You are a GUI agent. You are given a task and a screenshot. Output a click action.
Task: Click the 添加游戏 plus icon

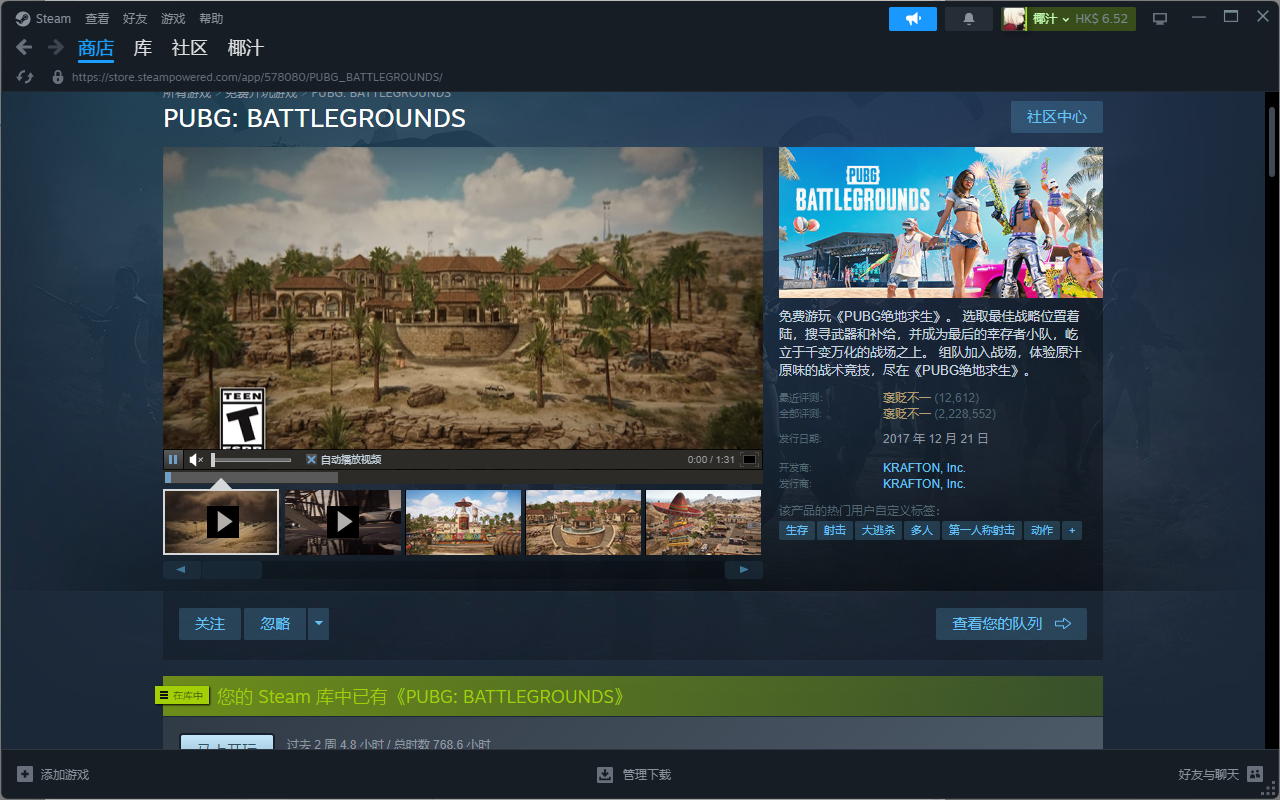coord(25,775)
